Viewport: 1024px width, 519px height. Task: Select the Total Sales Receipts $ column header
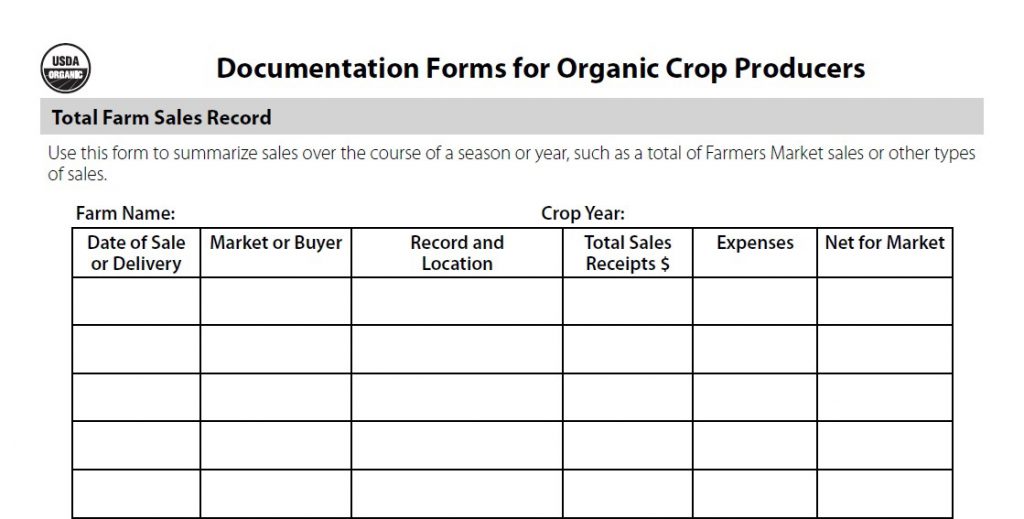click(x=627, y=253)
